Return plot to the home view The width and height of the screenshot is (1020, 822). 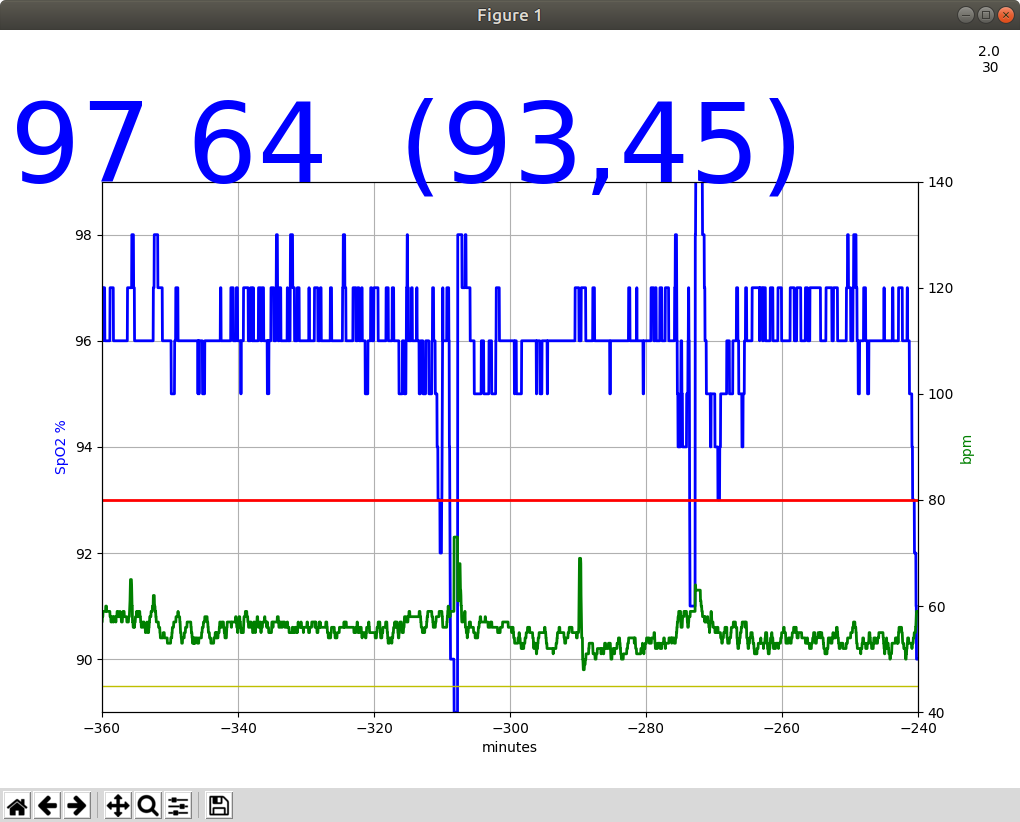(x=17, y=804)
